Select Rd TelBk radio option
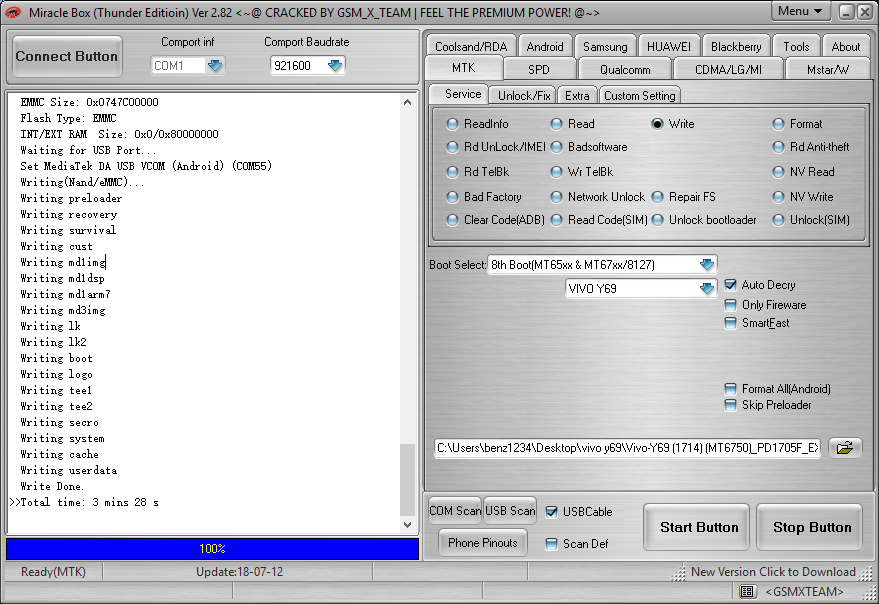This screenshot has height=604, width=879. pos(452,172)
